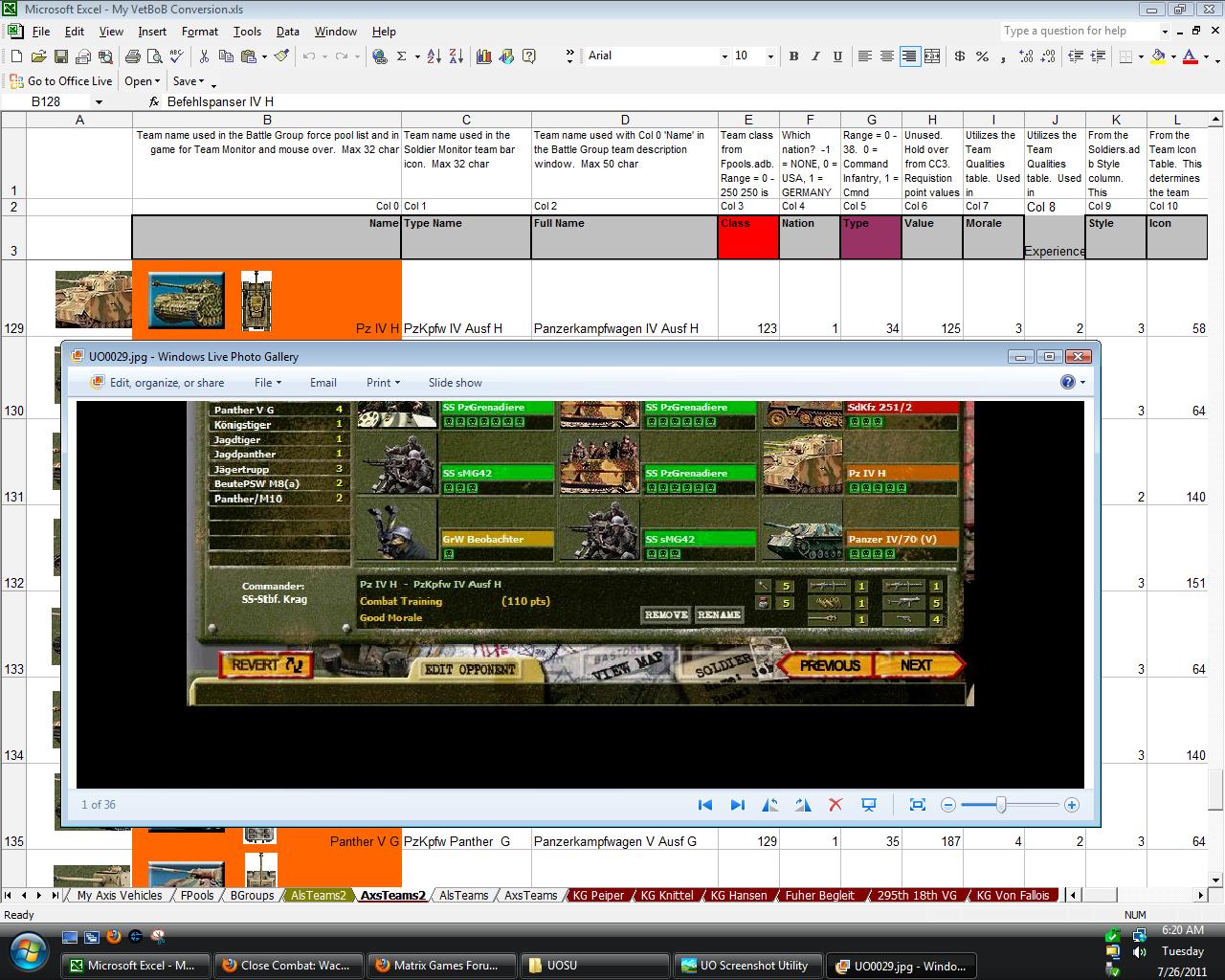Open the Print dropdown in Photo Gallery
Image resolution: width=1225 pixels, height=980 pixels.
(383, 383)
